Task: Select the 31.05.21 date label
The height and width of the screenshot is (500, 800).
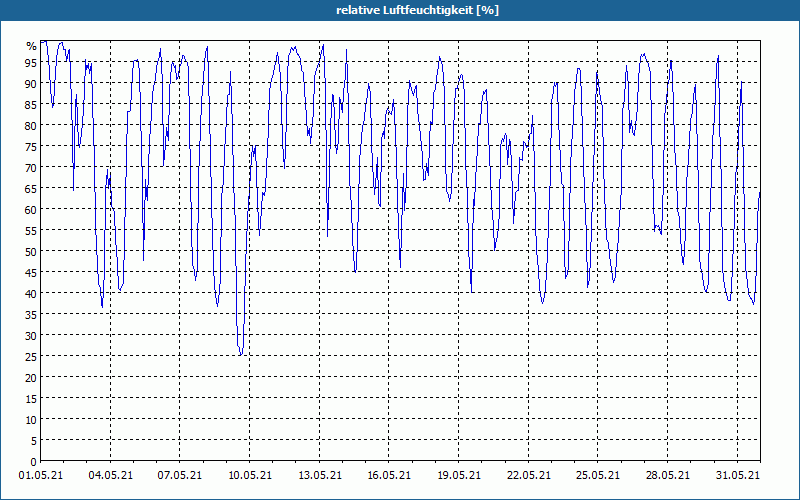Action: pyautogui.click(x=737, y=475)
